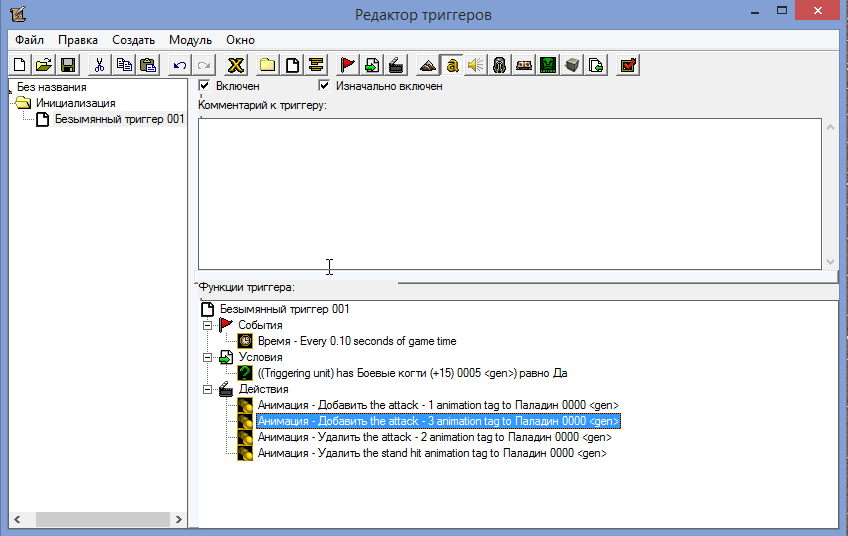Click the Paste clipboard icon
Image resolution: width=848 pixels, height=536 pixels.
pos(148,65)
